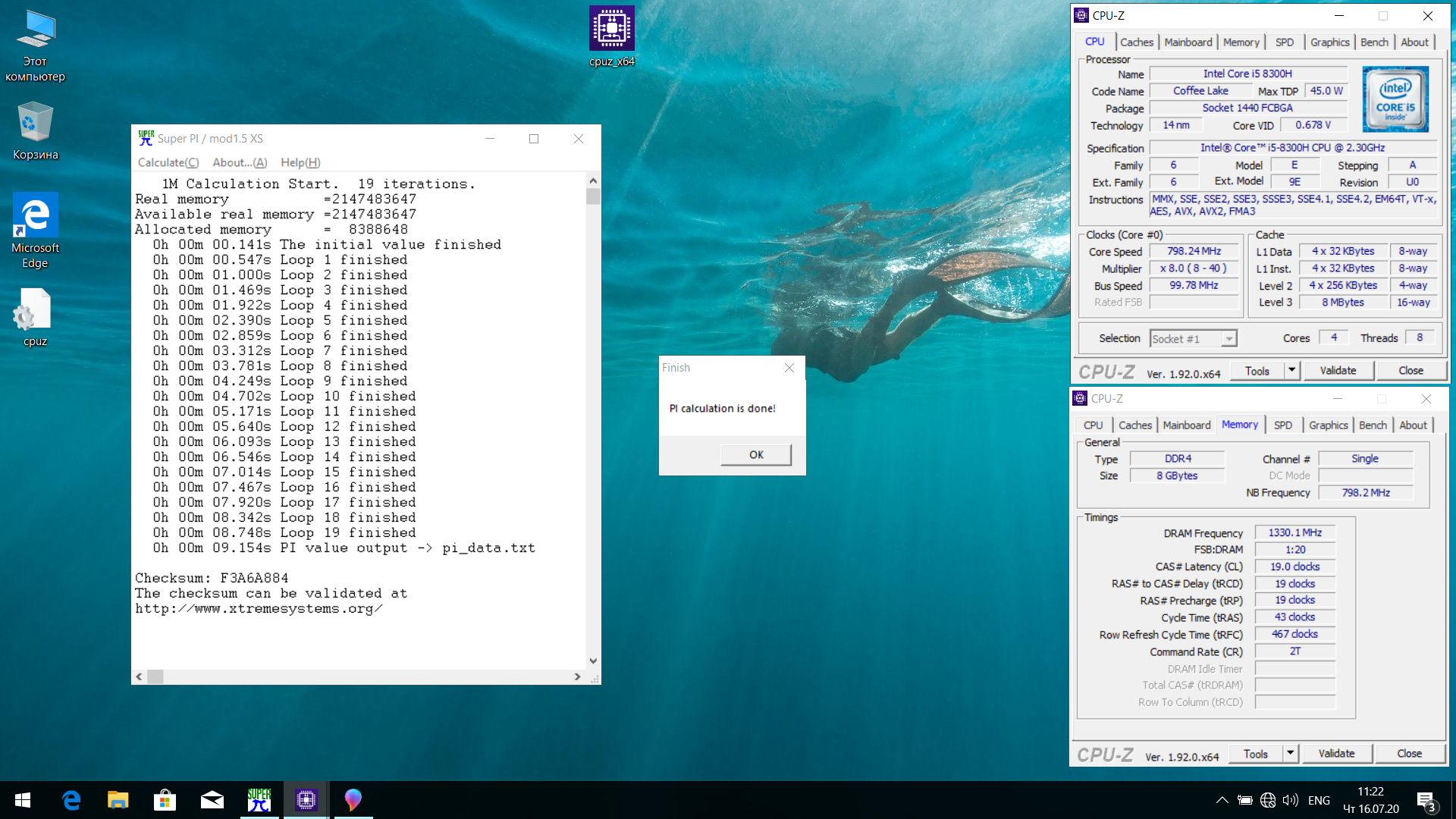The height and width of the screenshot is (819, 1456).
Task: Click the bottom CPU-Z window title icon
Action: (1080, 398)
